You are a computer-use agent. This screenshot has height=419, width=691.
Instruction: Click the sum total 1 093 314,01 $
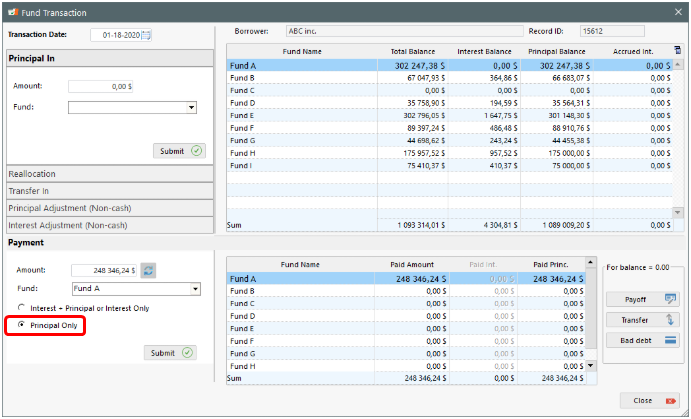412,225
